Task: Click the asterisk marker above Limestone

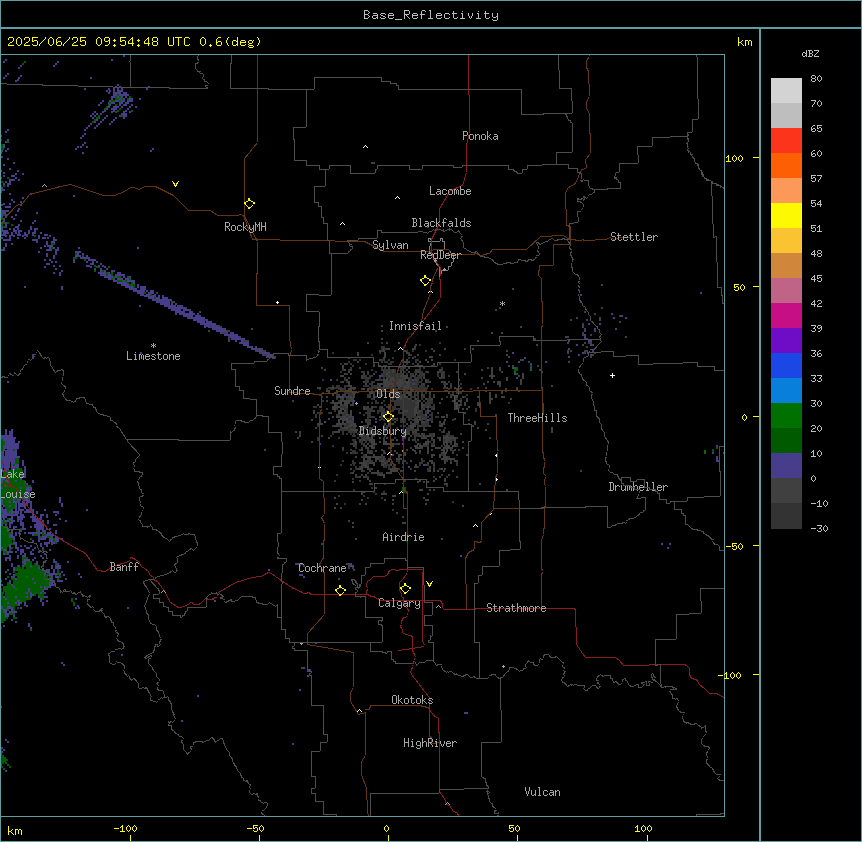Action: (x=153, y=346)
